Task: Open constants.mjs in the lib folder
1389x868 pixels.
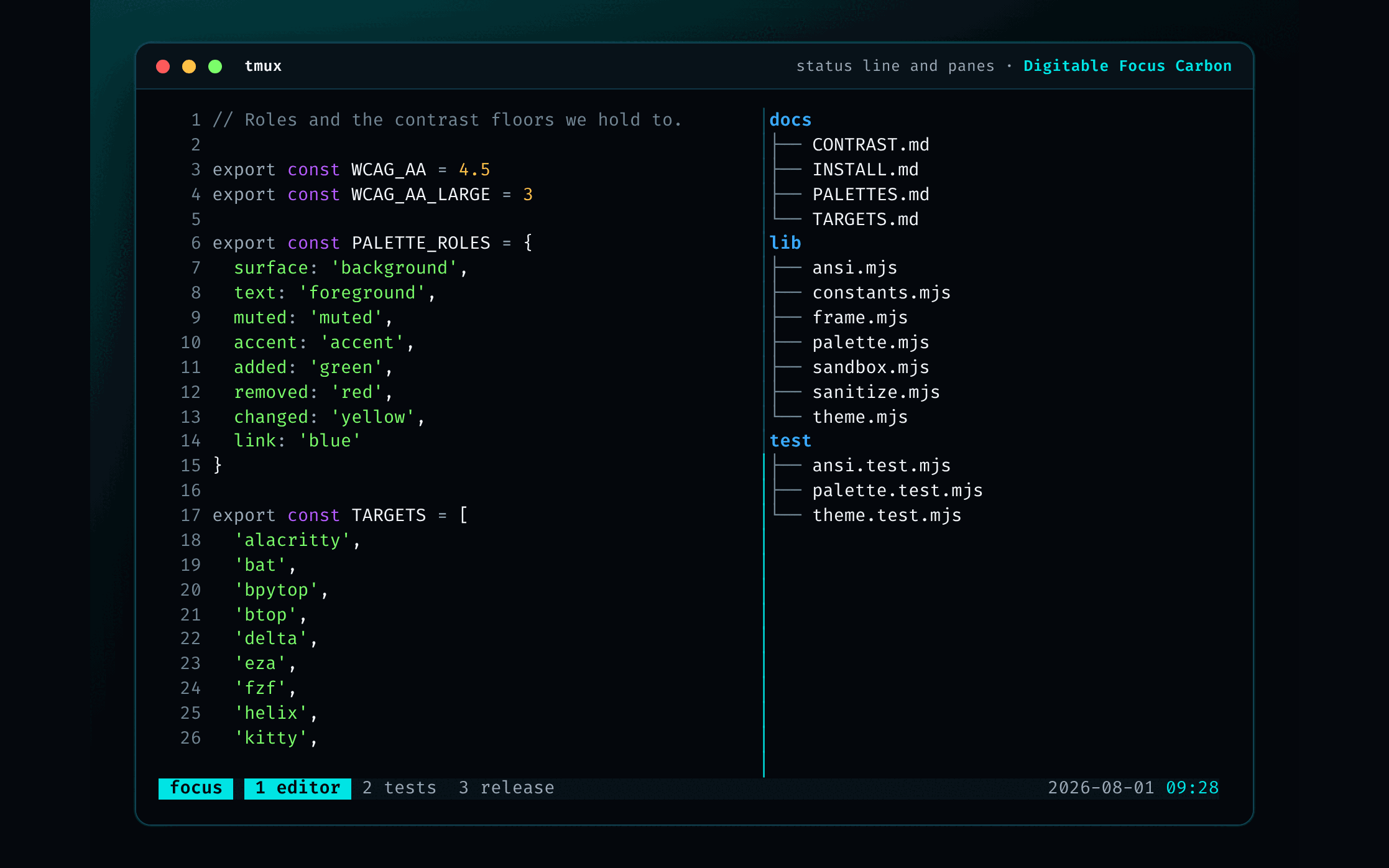Action: pyautogui.click(x=882, y=293)
